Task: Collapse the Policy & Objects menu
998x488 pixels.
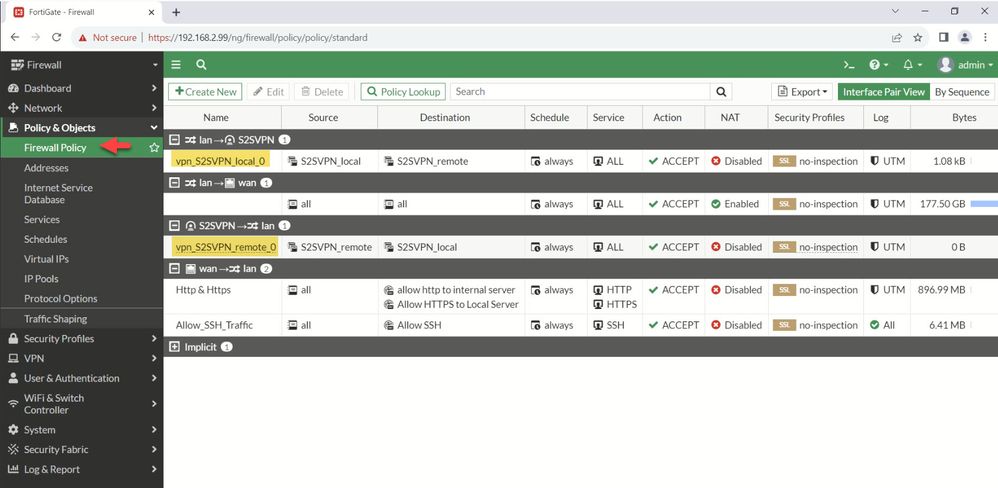Action: pyautogui.click(x=81, y=128)
